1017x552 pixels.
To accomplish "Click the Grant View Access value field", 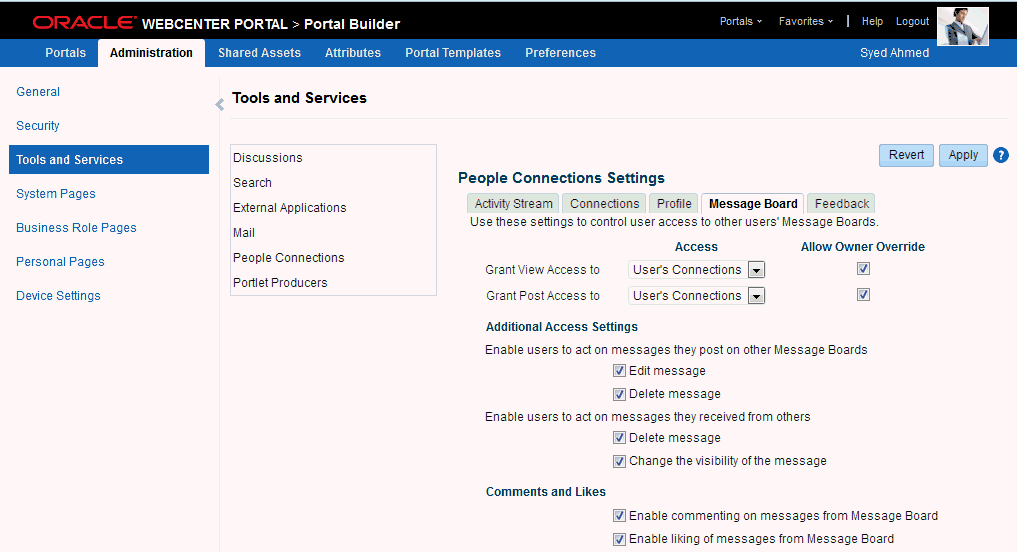I will 688,270.
